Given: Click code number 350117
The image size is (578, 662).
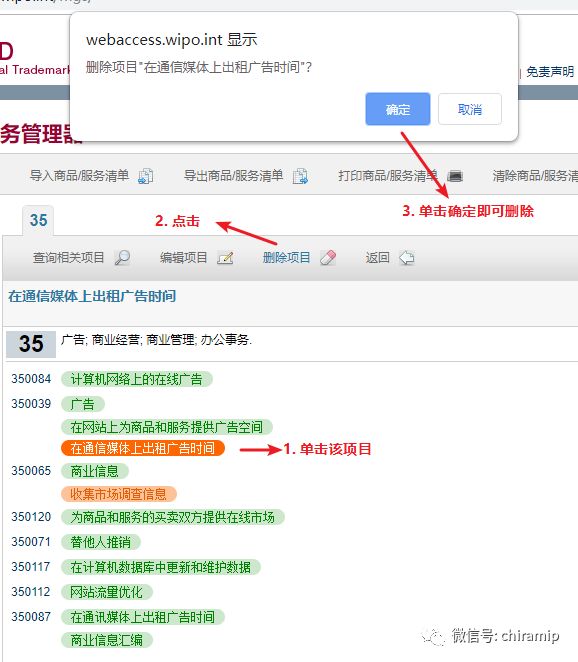Looking at the screenshot, I should tap(31, 567).
